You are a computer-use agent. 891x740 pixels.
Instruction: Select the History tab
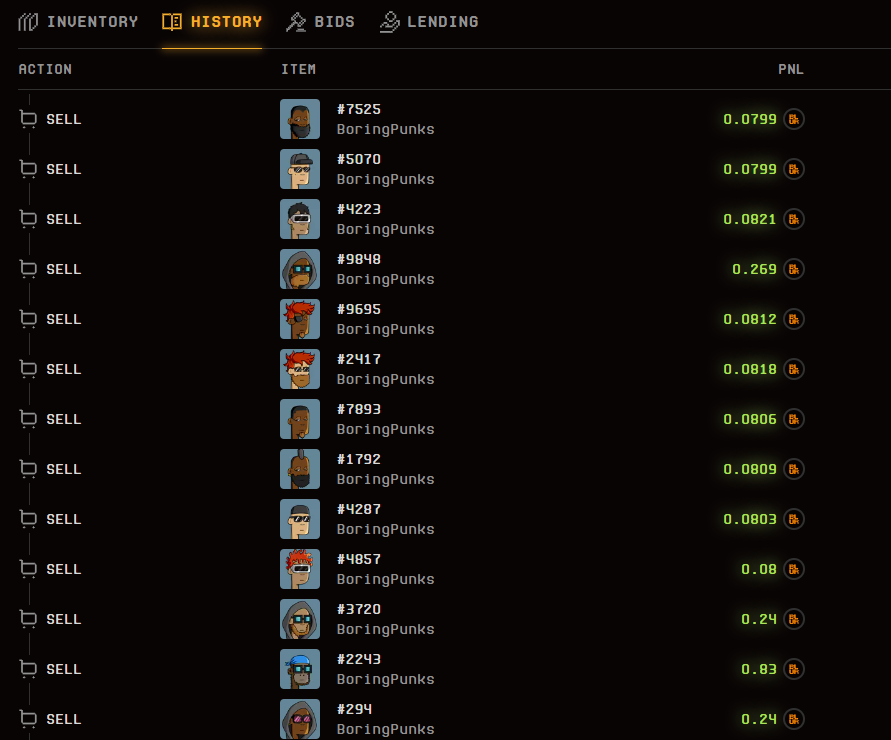click(x=212, y=22)
